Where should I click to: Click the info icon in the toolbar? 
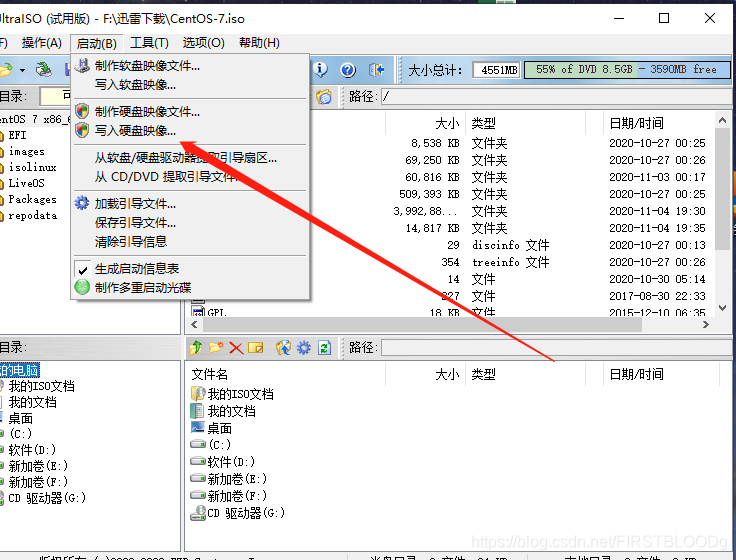[x=320, y=69]
